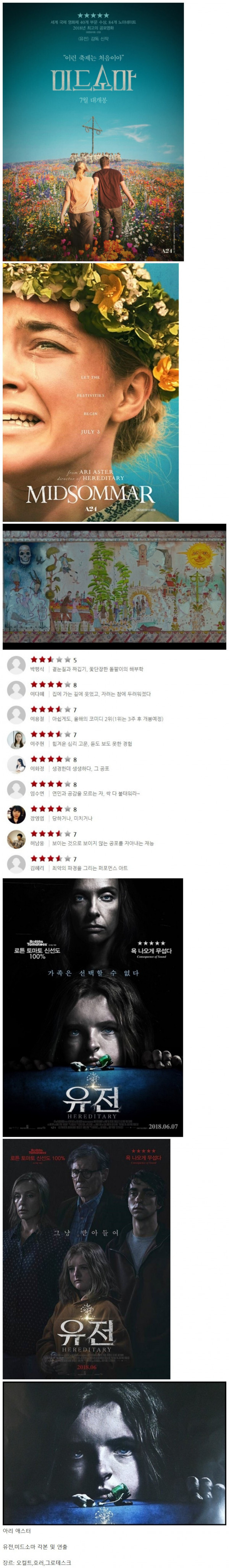Click reviewer 박평식's gray avatar icon
Screen dimensions: 229x1568
(16, 665)
